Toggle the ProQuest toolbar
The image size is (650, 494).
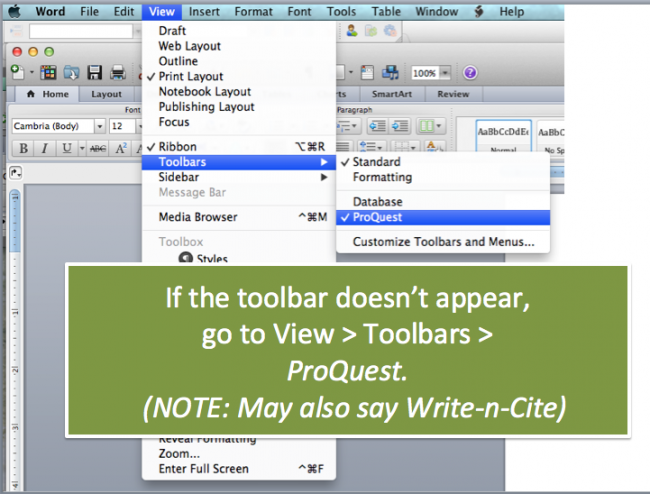(x=443, y=217)
